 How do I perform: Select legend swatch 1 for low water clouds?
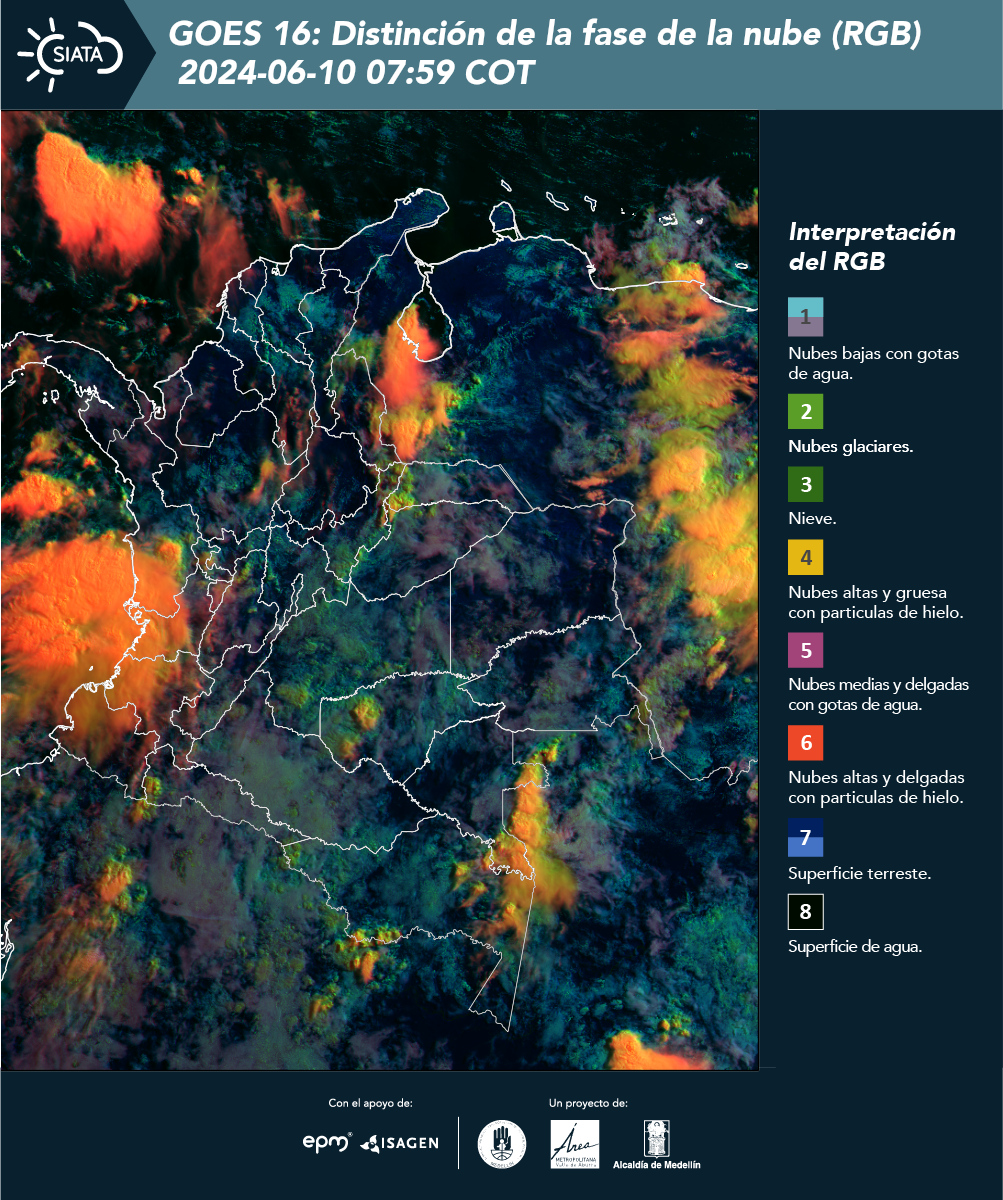click(805, 317)
